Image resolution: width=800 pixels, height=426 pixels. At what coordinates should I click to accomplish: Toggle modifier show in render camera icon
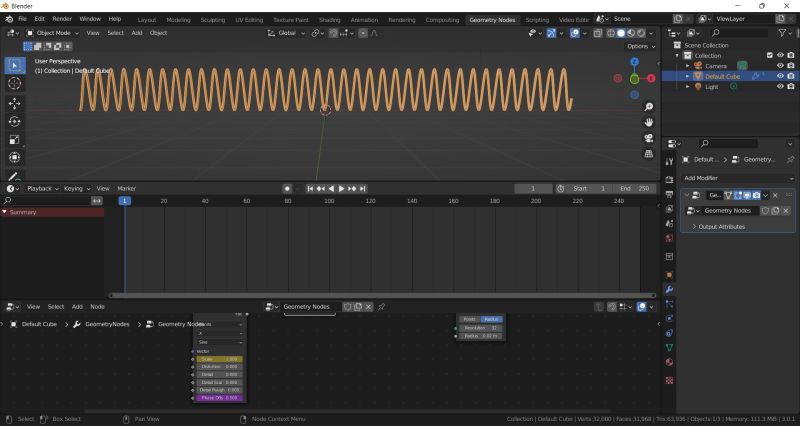pyautogui.click(x=757, y=195)
